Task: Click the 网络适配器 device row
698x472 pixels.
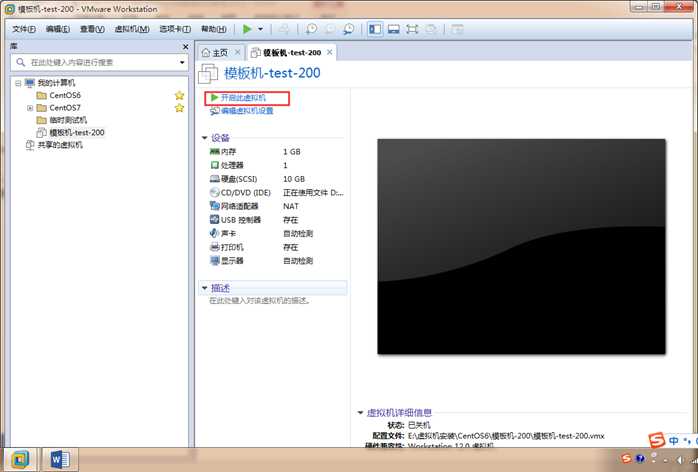Action: (x=276, y=206)
